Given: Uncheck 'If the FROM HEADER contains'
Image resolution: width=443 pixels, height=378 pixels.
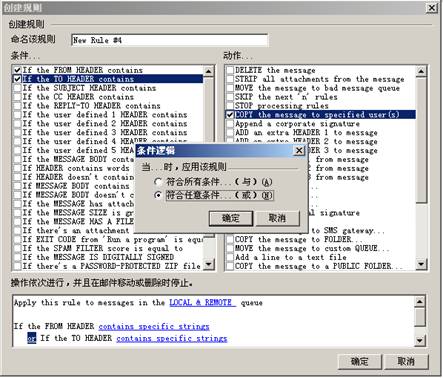Looking at the screenshot, I should click(17, 70).
